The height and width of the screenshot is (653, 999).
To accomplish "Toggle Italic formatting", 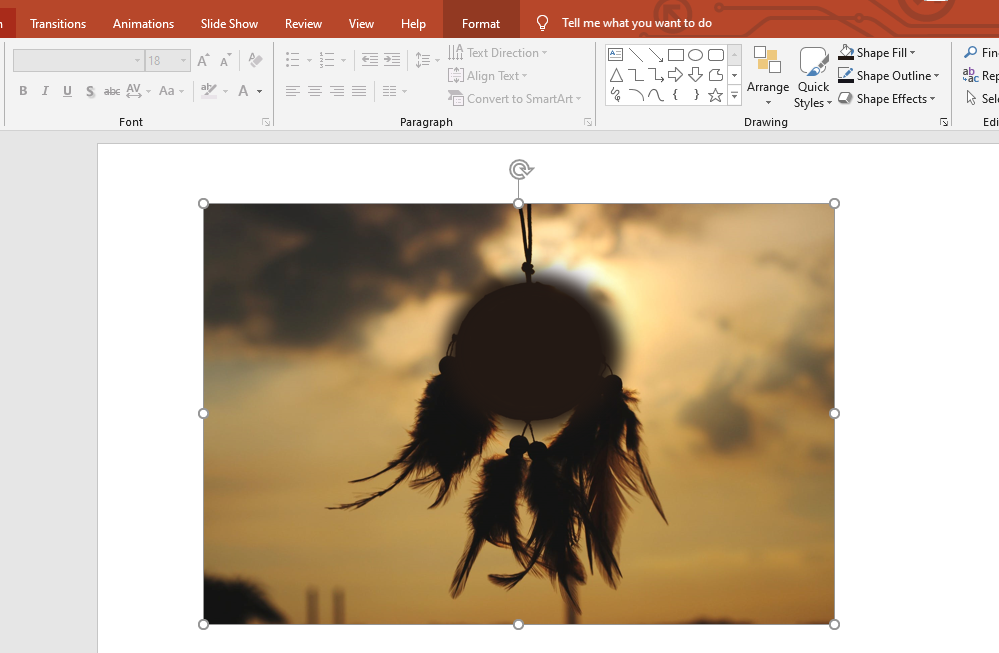I will coord(45,91).
